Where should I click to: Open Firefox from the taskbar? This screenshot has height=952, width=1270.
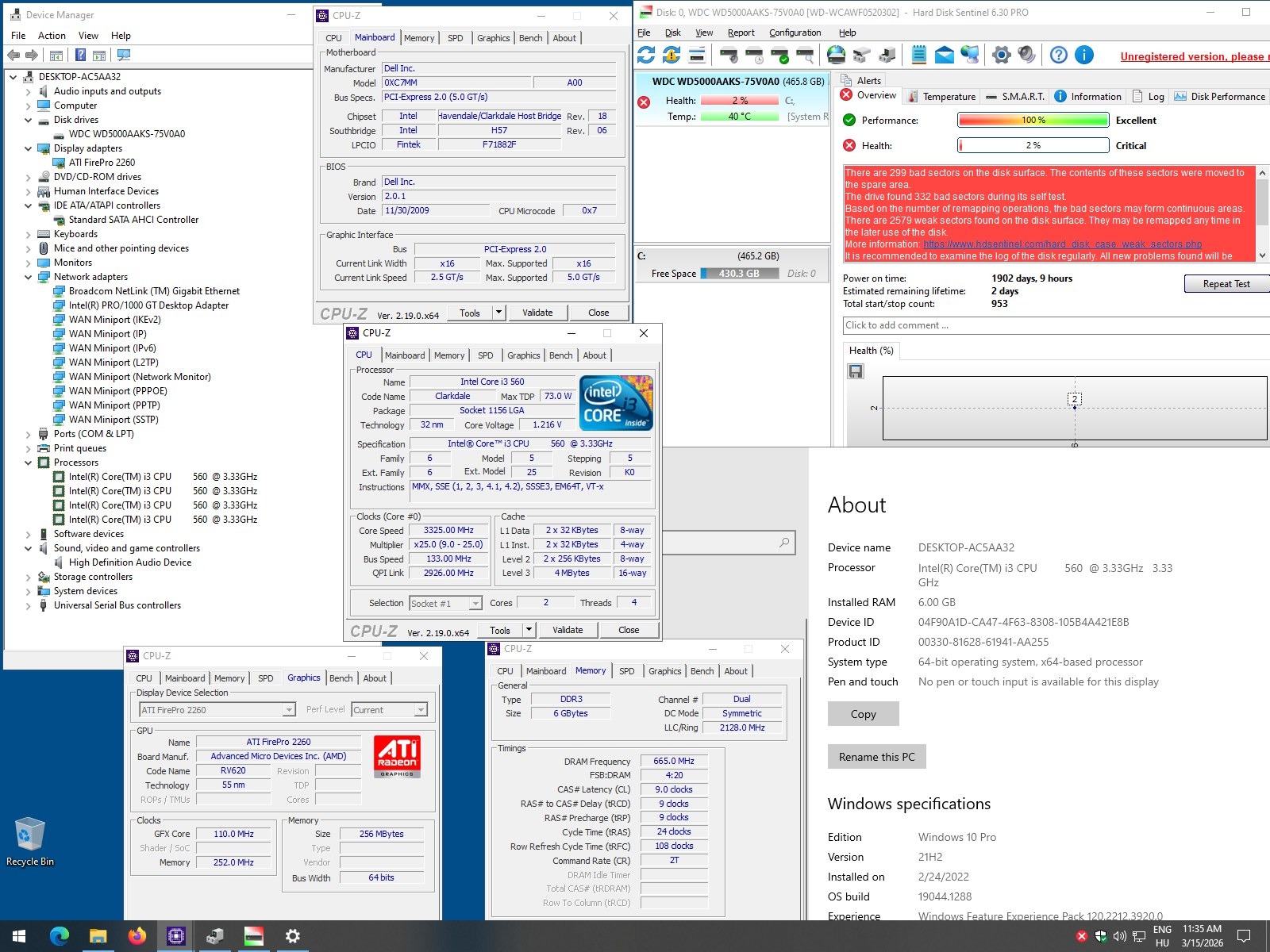coord(137,936)
